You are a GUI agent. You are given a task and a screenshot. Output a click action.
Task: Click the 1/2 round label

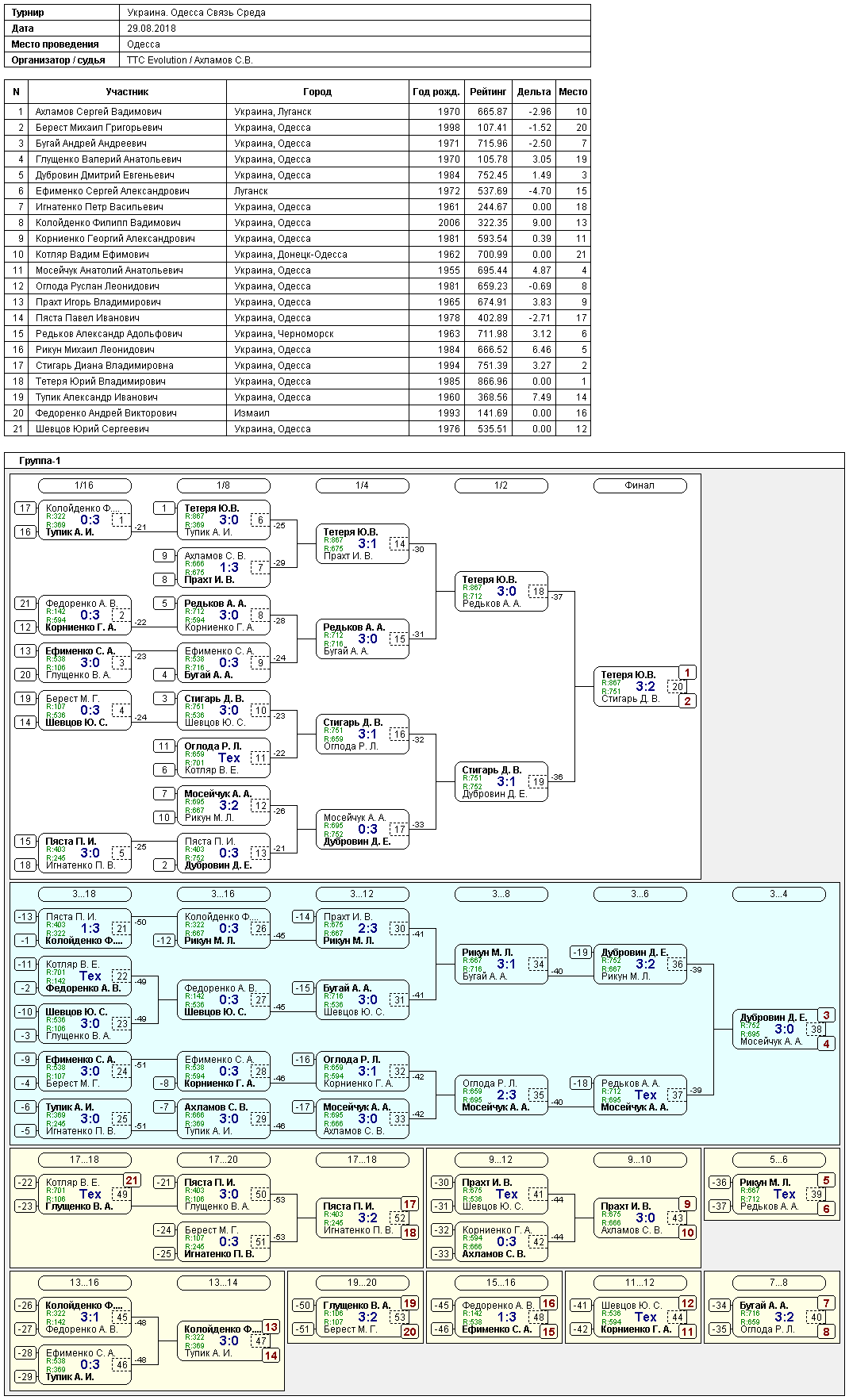(x=501, y=485)
